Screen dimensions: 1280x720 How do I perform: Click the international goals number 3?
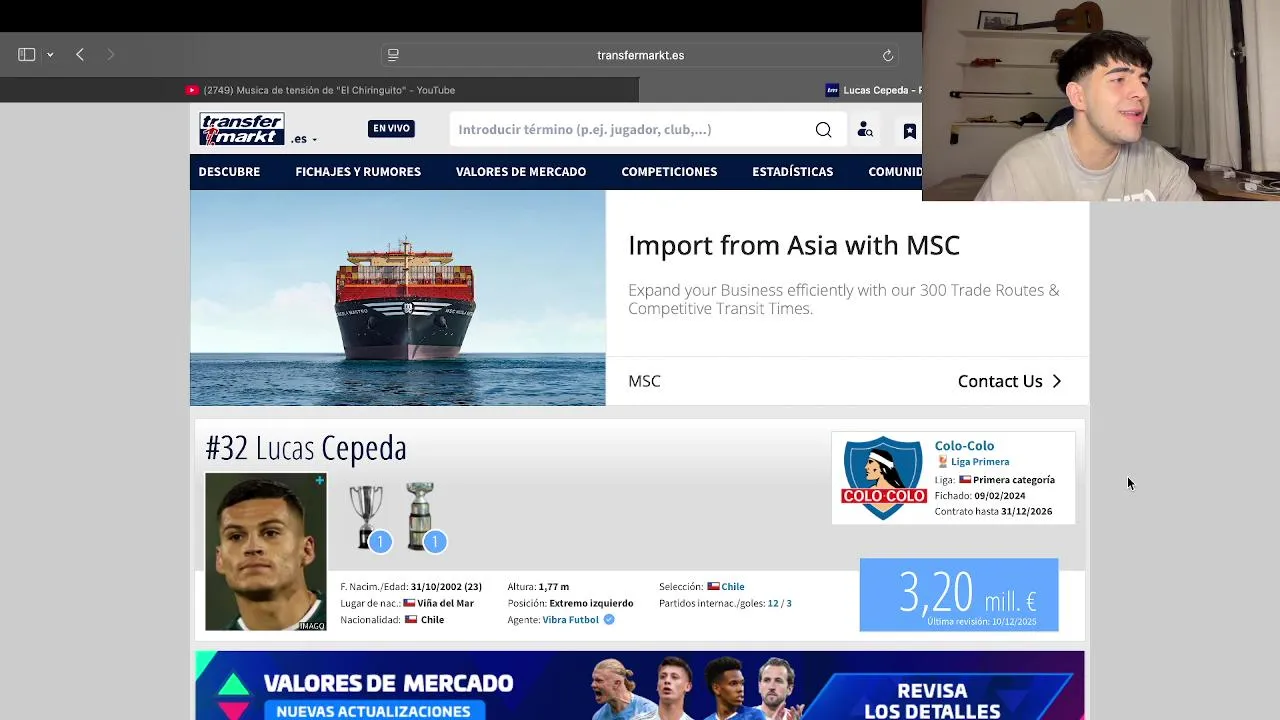pos(788,603)
